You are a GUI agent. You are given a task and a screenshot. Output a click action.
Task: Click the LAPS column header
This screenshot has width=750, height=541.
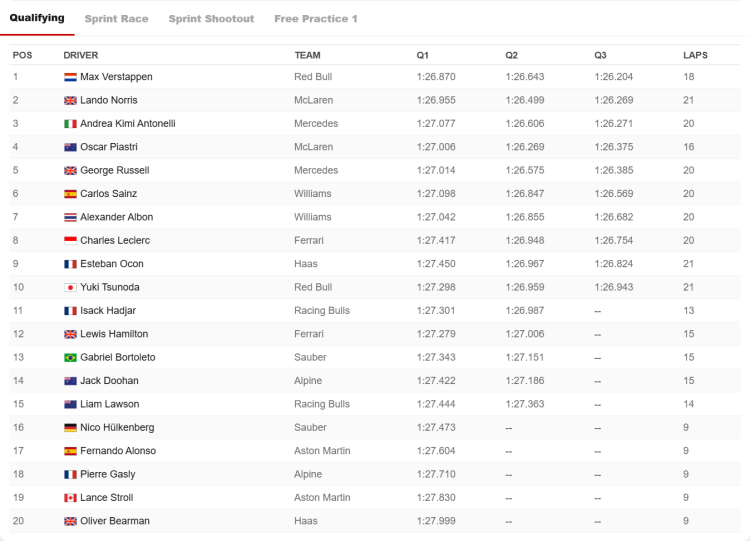tap(695, 55)
